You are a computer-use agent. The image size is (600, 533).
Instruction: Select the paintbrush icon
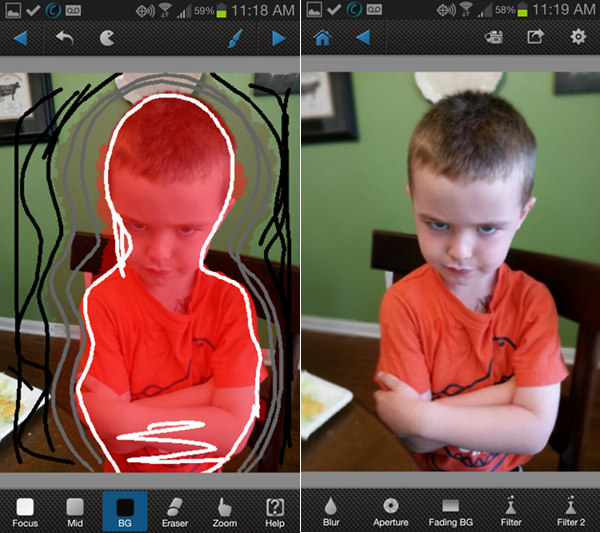[x=235, y=39]
